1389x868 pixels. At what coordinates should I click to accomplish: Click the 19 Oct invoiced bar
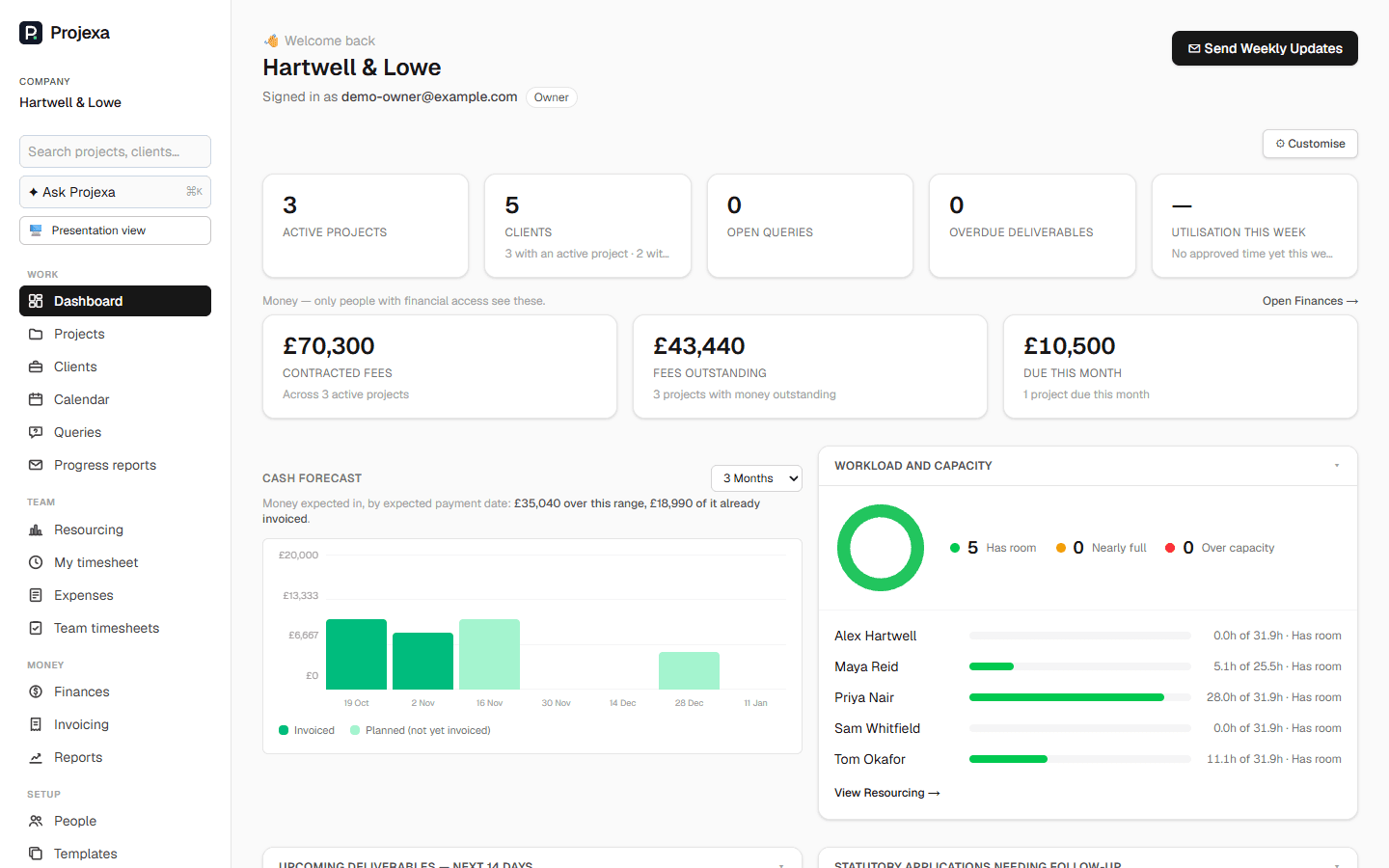pos(356,654)
